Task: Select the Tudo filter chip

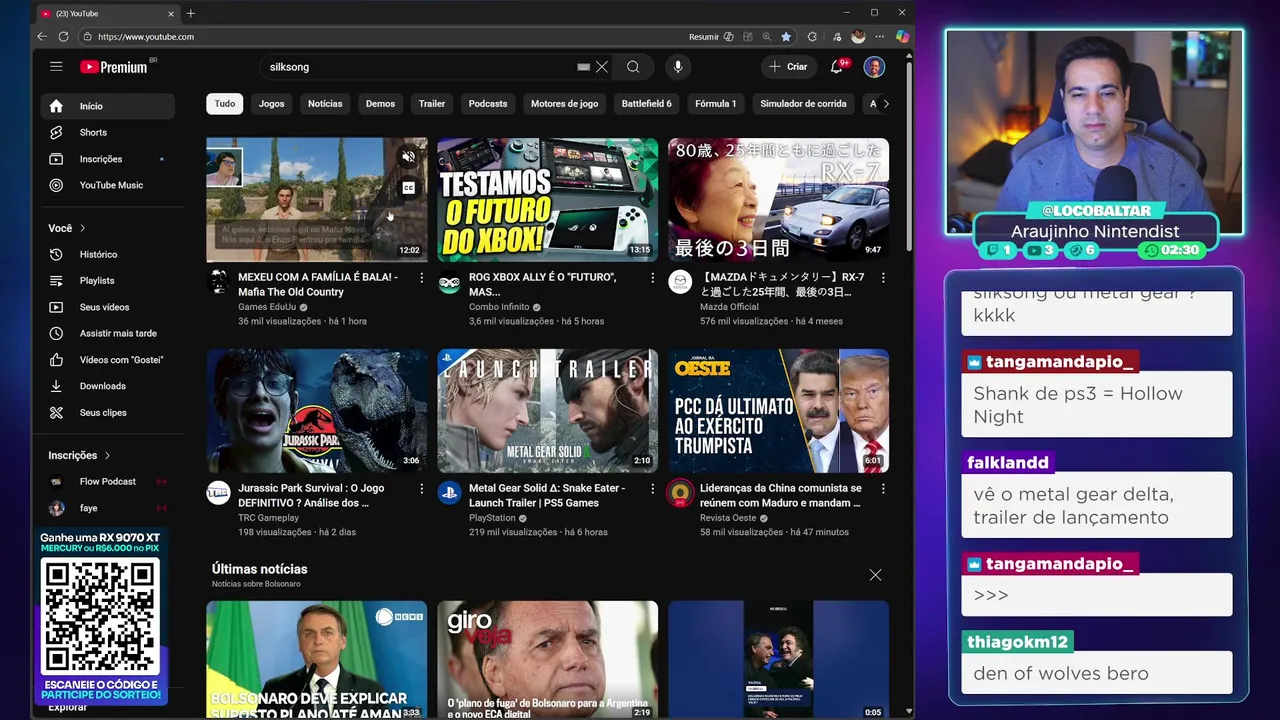Action: coord(225,104)
